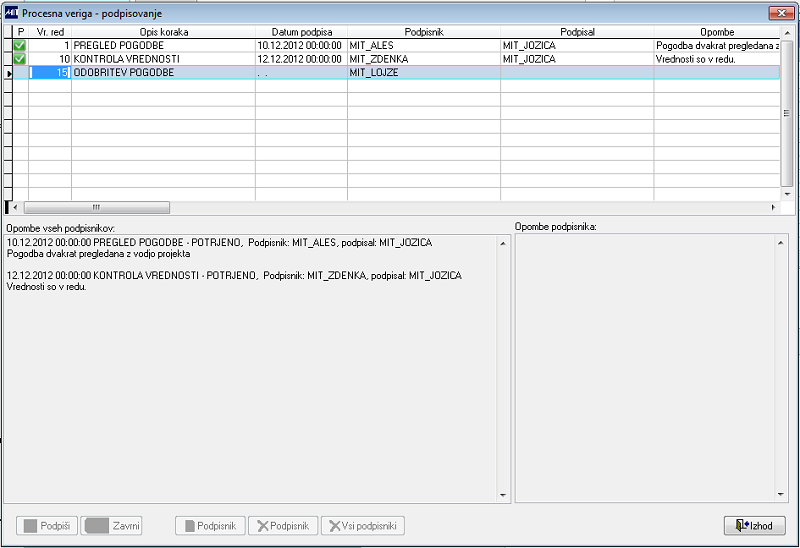Image resolution: width=800 pixels, height=548 pixels.
Task: Click grid vertical scroll up arrow
Action: point(787,33)
